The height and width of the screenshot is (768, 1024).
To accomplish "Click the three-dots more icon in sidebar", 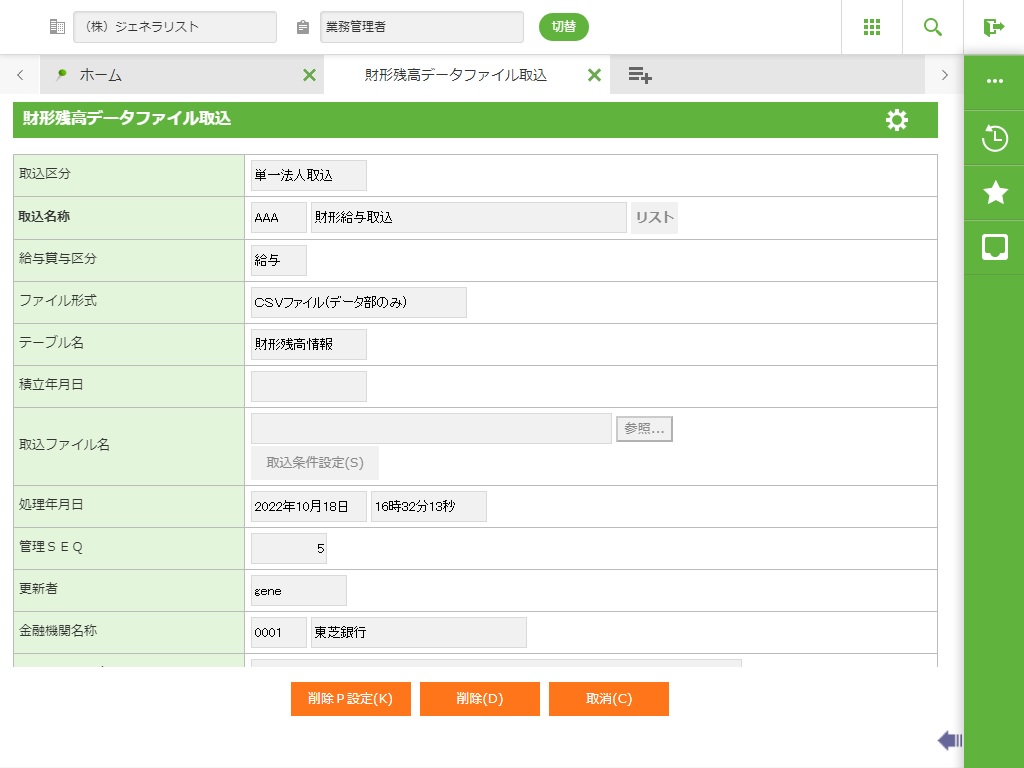I will pyautogui.click(x=995, y=81).
